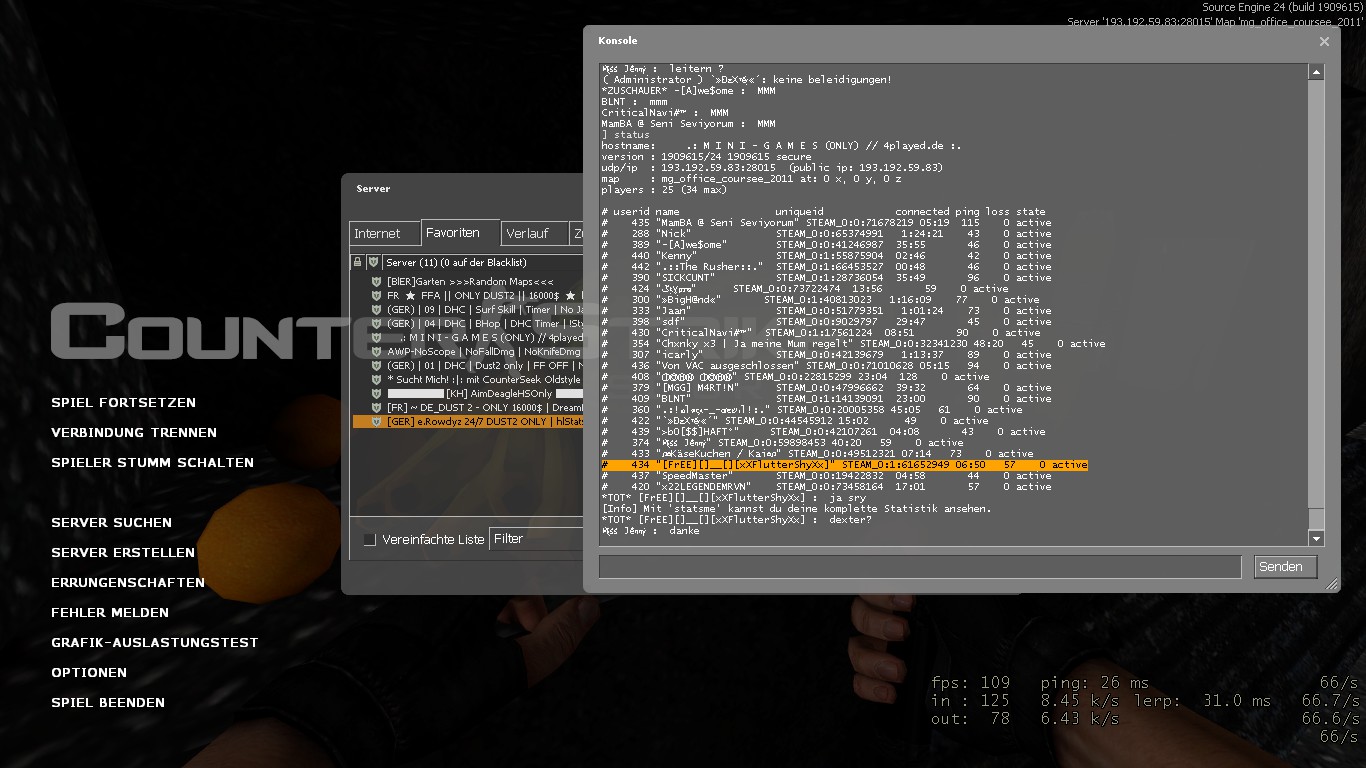This screenshot has width=1366, height=768.
Task: Open Spieler stumm schalten
Action: pos(152,463)
